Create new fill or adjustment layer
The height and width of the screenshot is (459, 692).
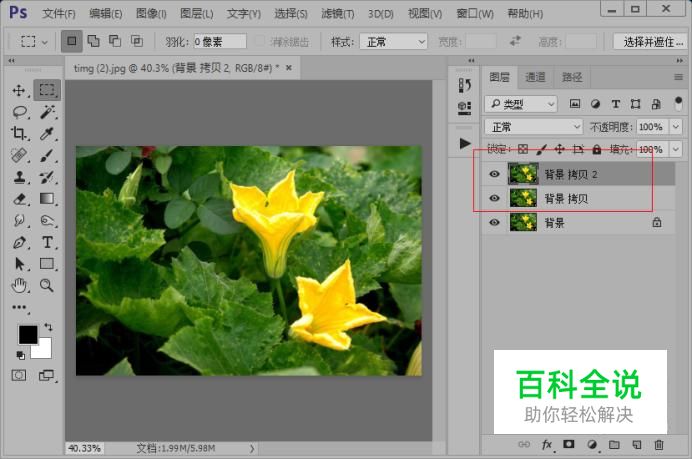click(x=592, y=444)
